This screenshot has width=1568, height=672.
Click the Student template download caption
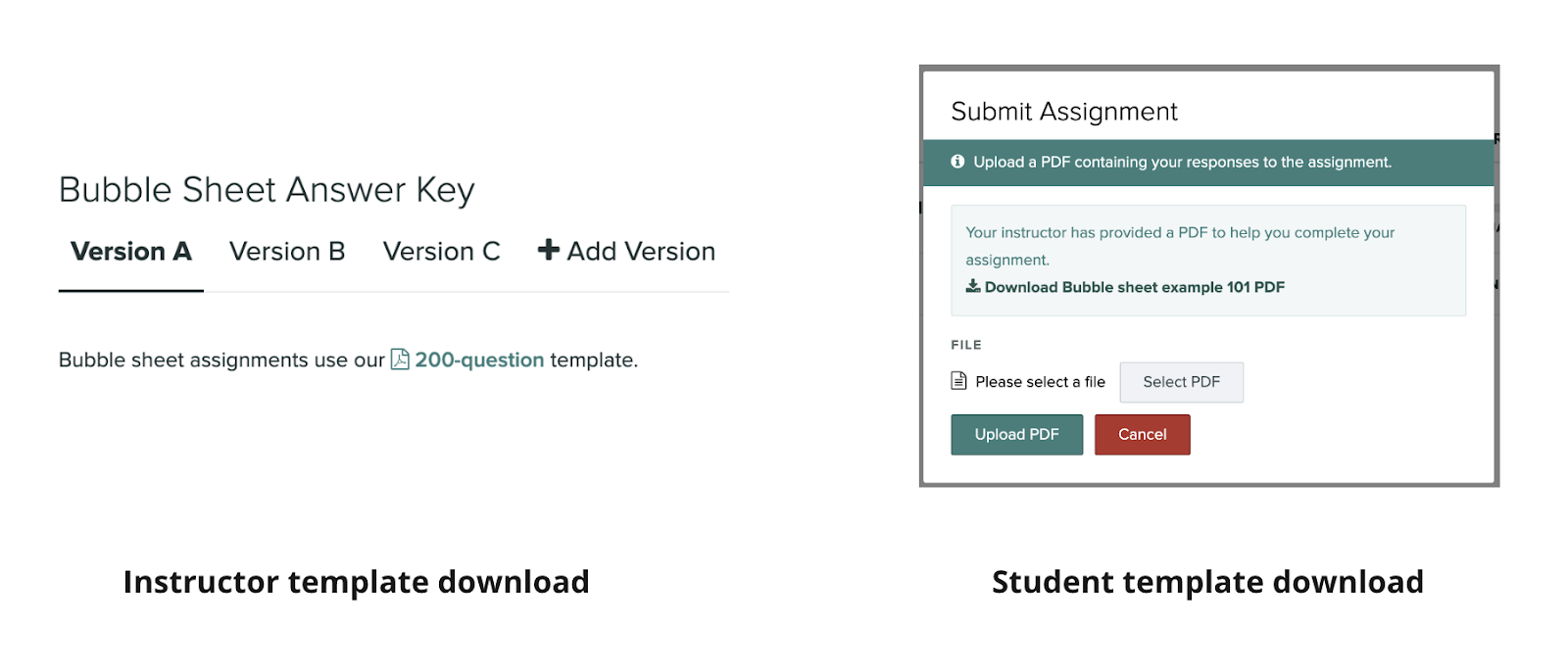[x=1207, y=582]
